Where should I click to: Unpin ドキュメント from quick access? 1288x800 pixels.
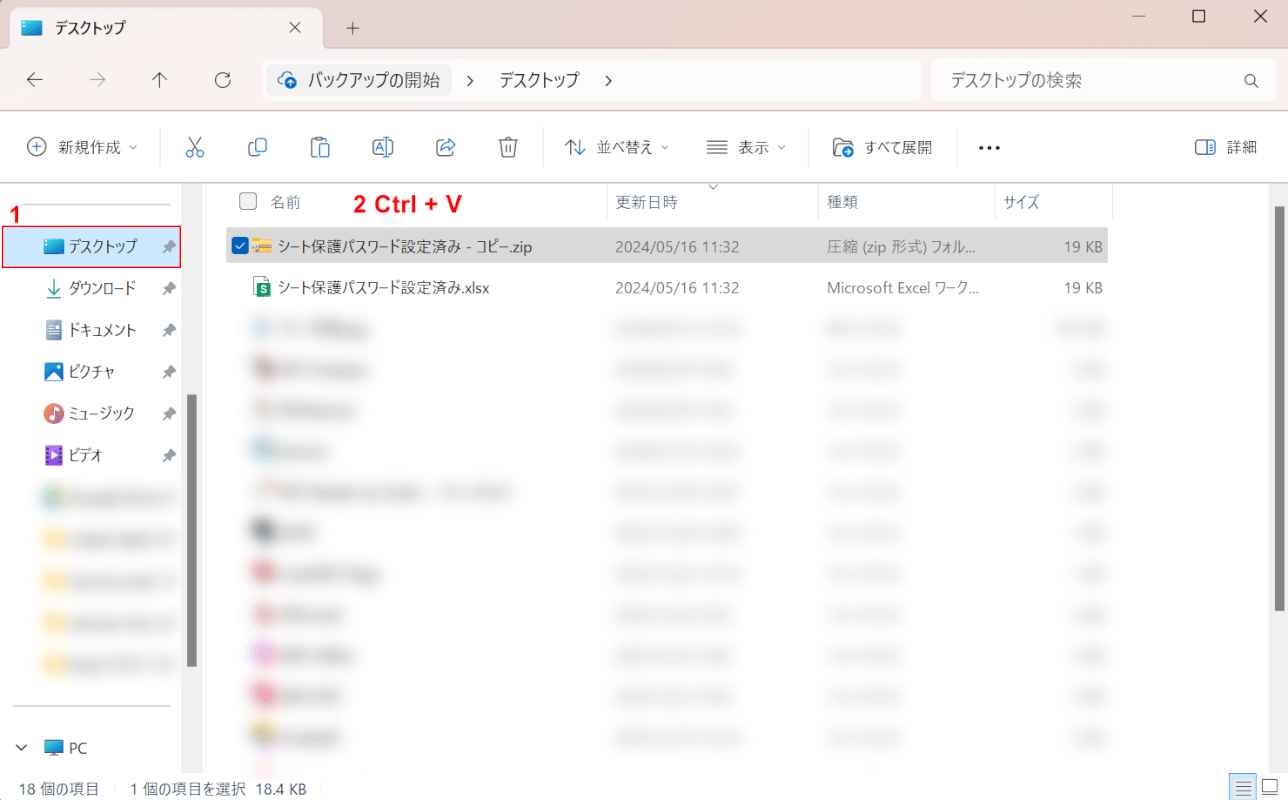coord(169,330)
